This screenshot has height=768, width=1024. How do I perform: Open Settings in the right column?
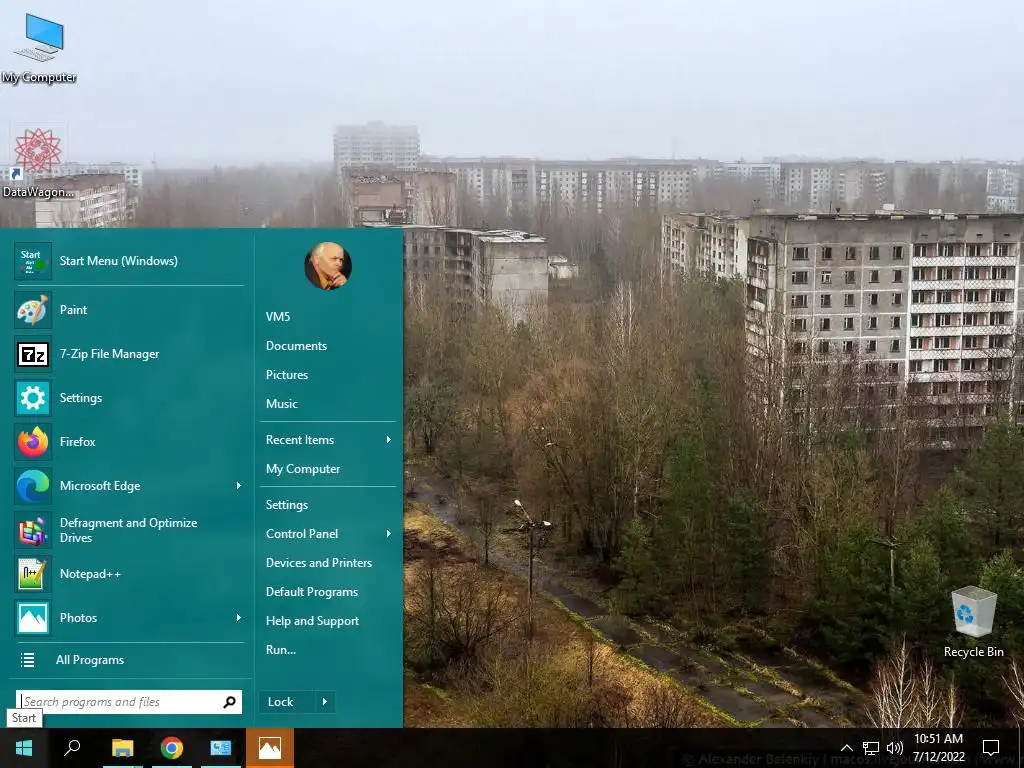tap(287, 505)
